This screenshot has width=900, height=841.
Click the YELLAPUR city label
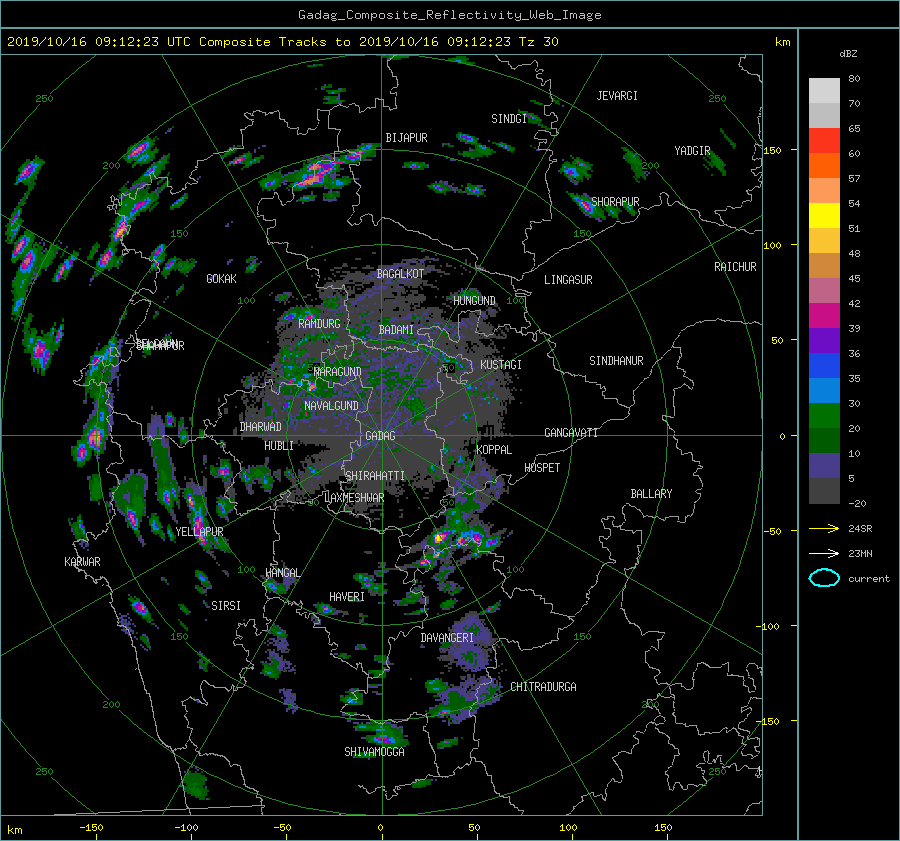point(199,532)
